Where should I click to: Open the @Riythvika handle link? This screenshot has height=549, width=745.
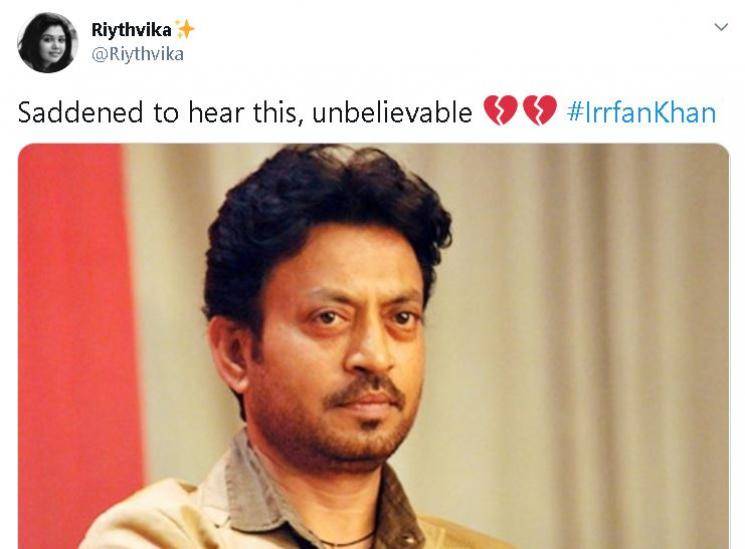pos(137,54)
